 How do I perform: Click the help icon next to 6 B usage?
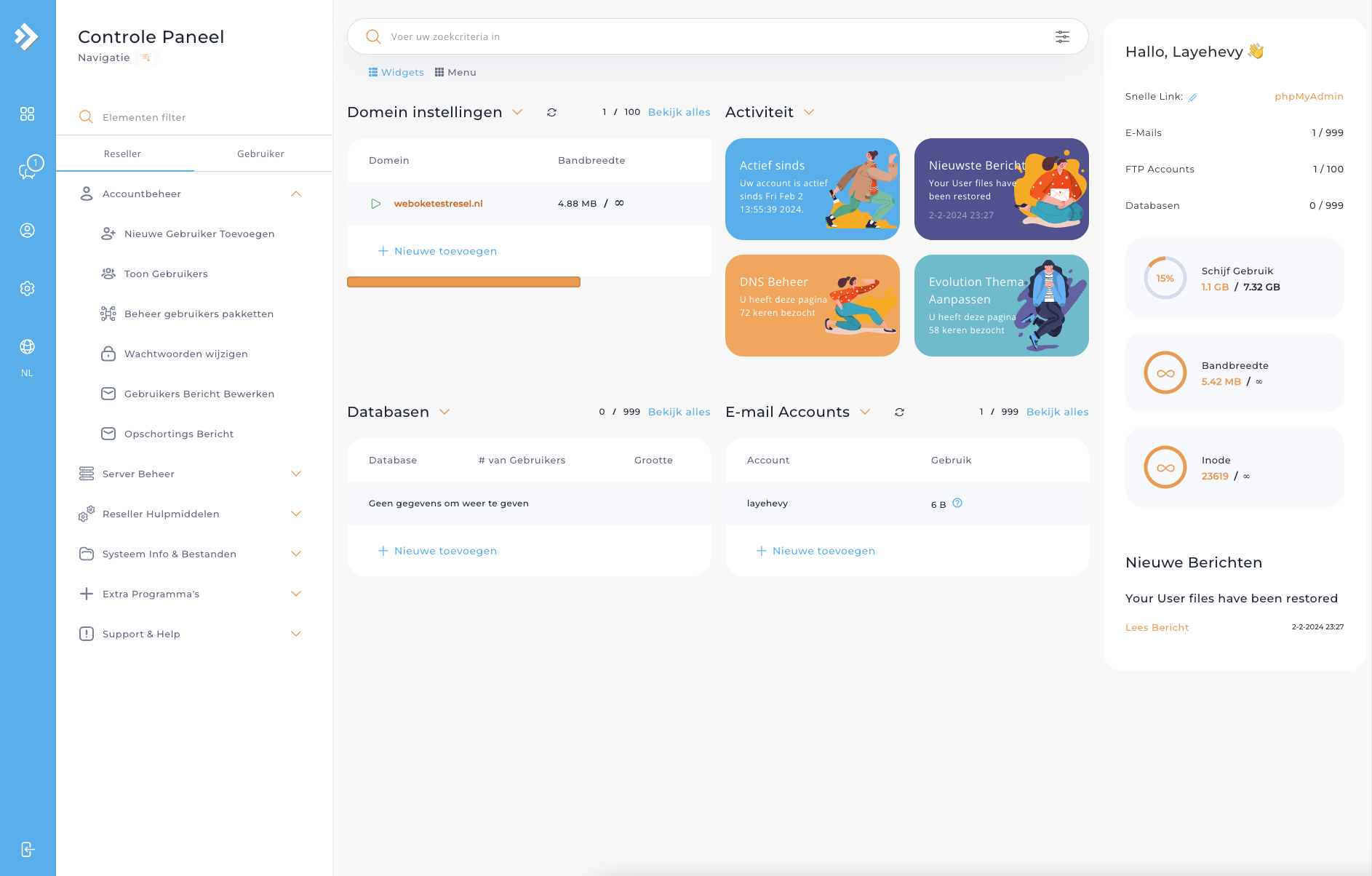coord(958,502)
